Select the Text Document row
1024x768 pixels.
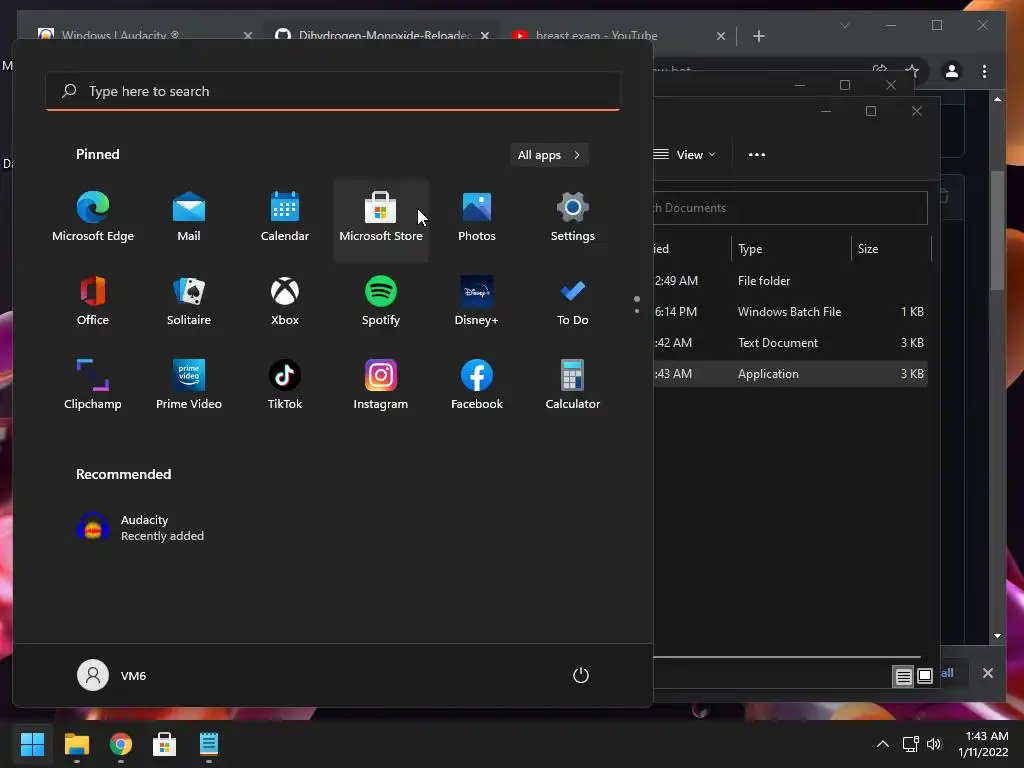point(790,343)
